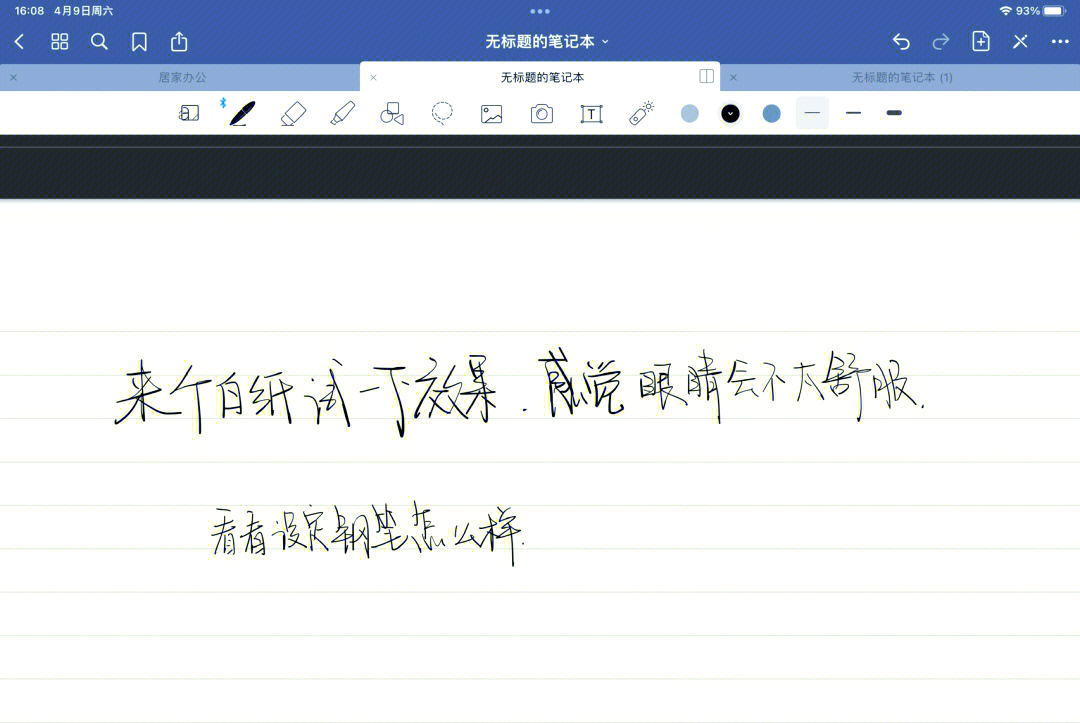Open the Shapes tool

pos(391,113)
